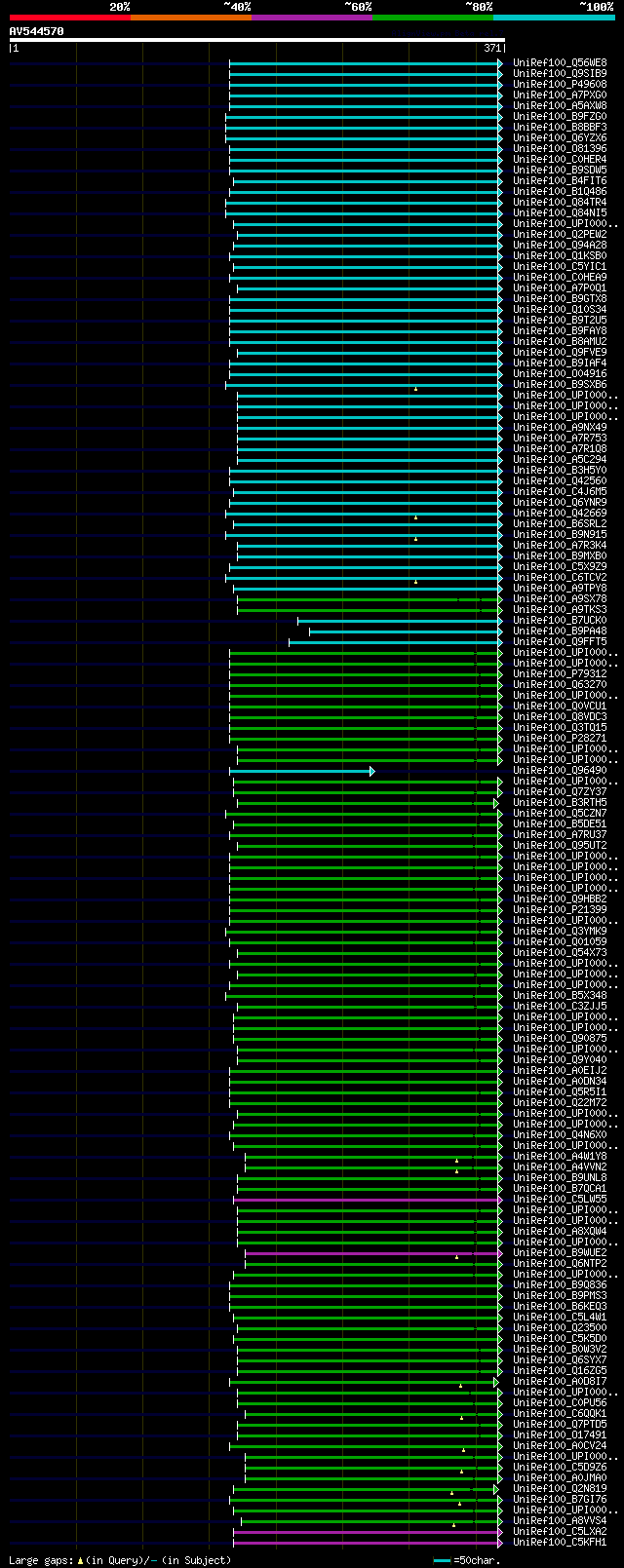The image size is (624, 1568).
Task: Select the UniRef100_Q84TR4 label
Action: click(560, 202)
